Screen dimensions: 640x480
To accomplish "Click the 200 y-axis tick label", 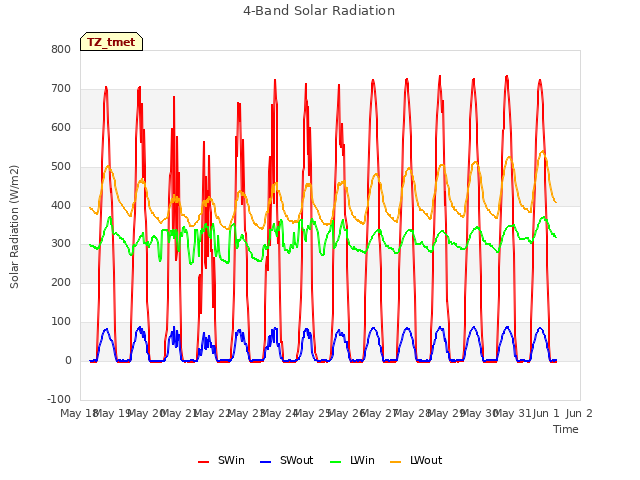I will coord(61,282).
